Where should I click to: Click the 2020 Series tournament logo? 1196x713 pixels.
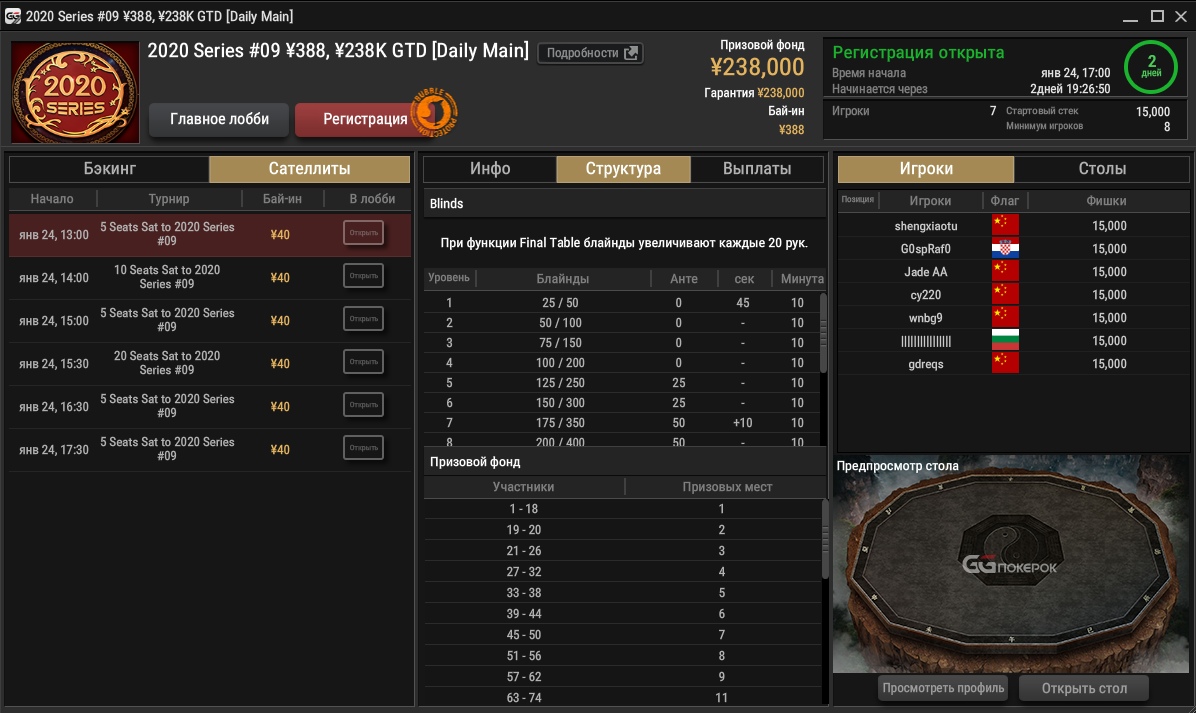[x=75, y=92]
